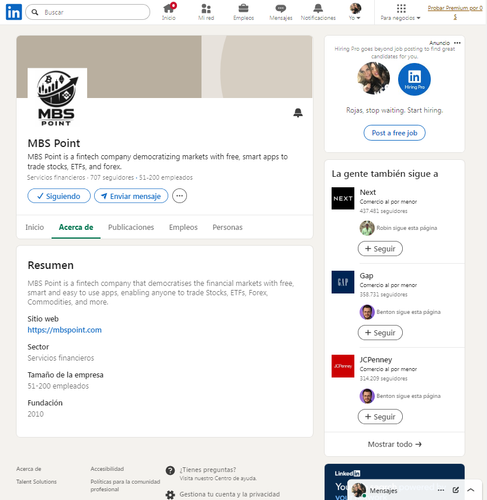The image size is (487, 500).
Task: Open the Gap company logo
Action: click(343, 282)
